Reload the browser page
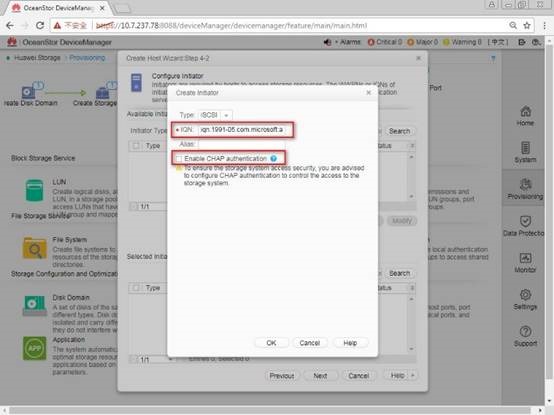This screenshot has height=415, width=554. coord(40,25)
